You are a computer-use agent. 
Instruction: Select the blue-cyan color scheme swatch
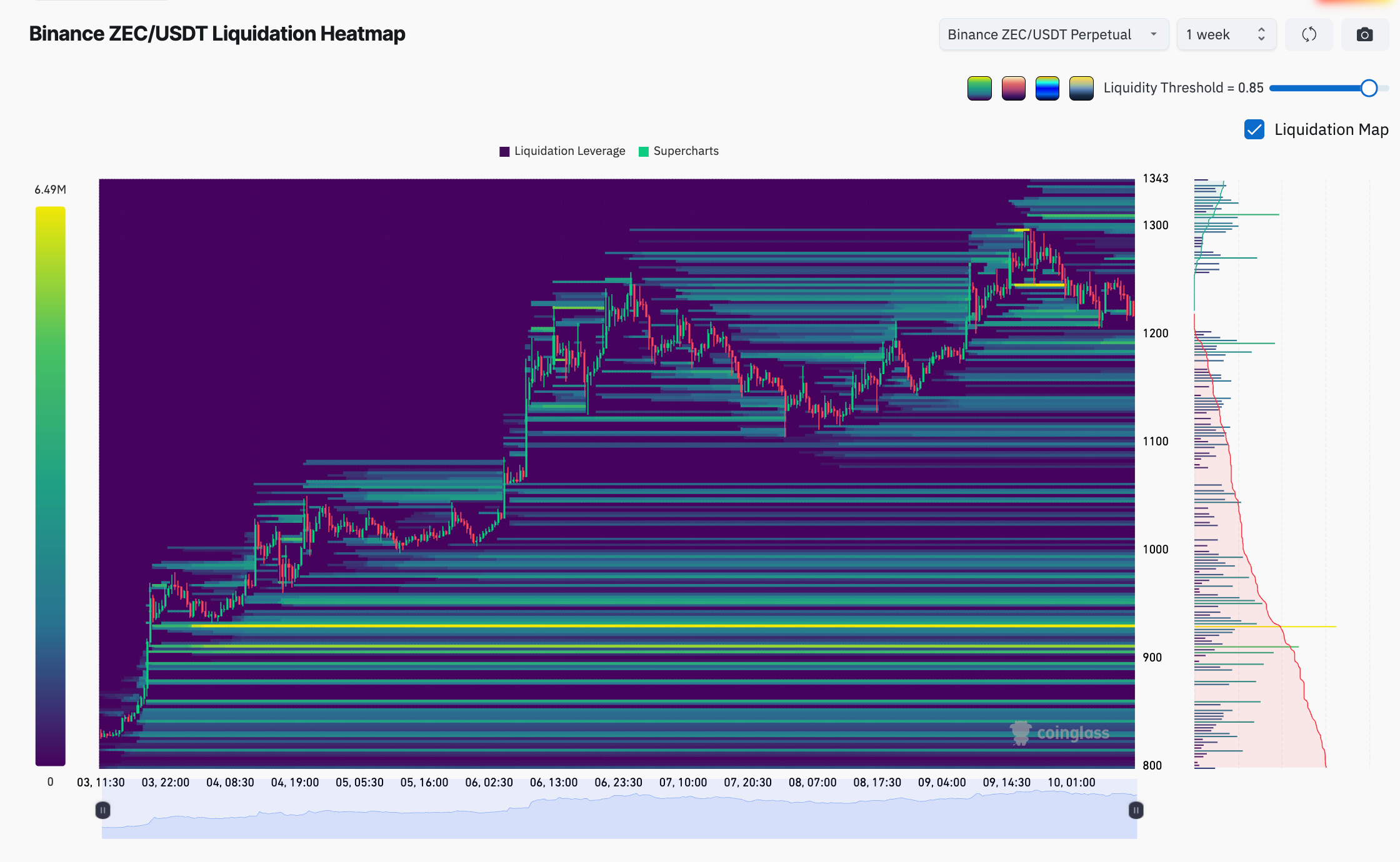pyautogui.click(x=1047, y=88)
